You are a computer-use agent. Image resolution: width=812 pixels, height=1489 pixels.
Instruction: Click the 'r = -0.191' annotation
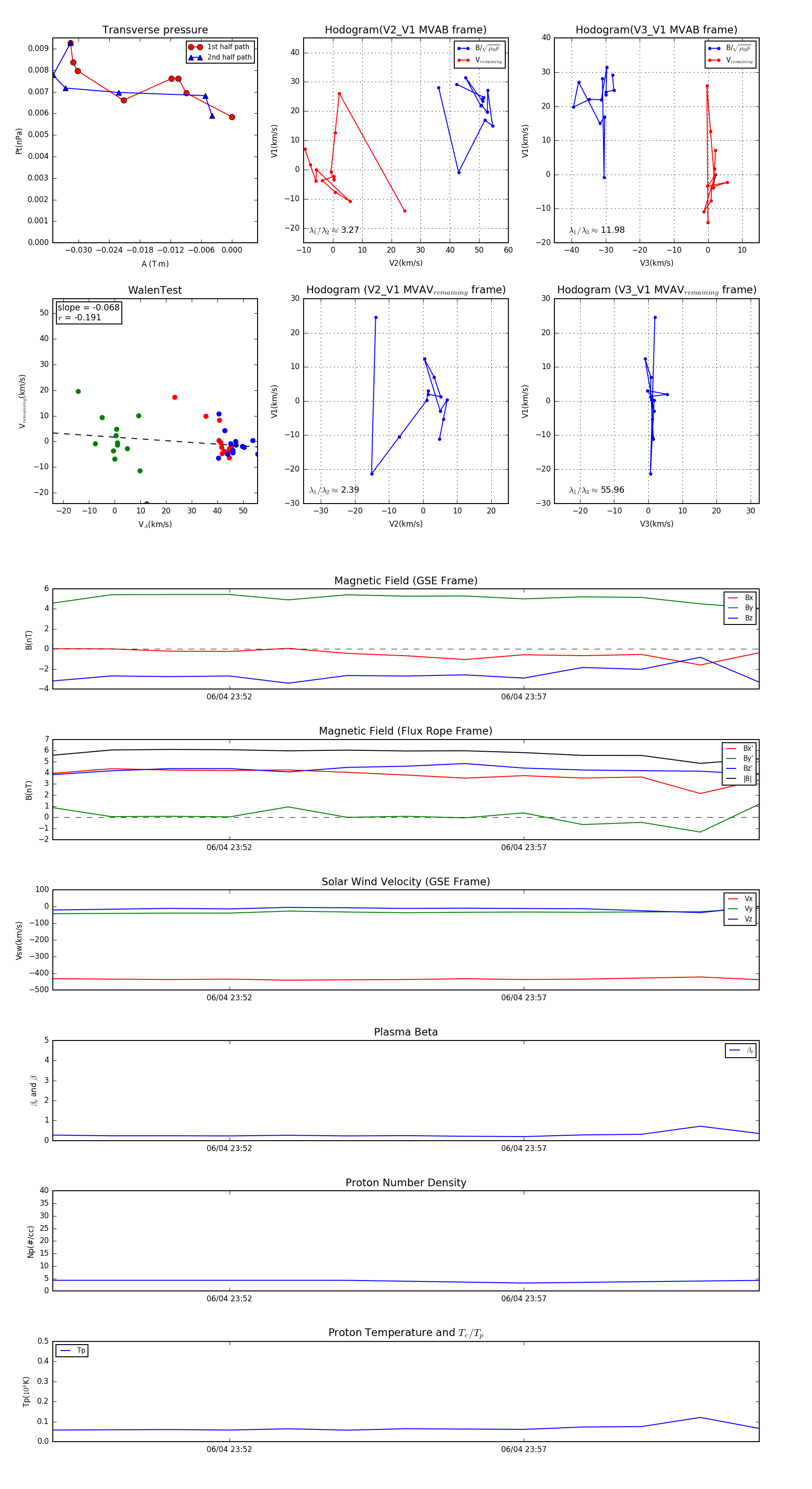79,317
